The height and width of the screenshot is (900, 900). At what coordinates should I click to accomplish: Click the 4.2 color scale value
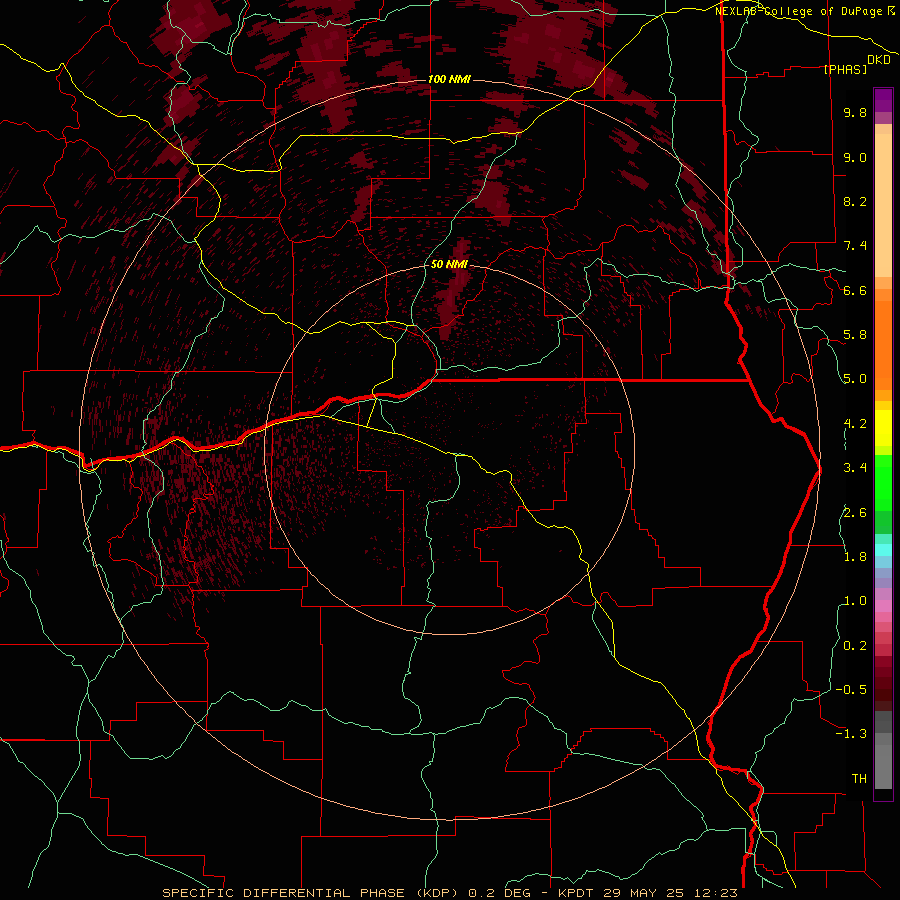(855, 424)
